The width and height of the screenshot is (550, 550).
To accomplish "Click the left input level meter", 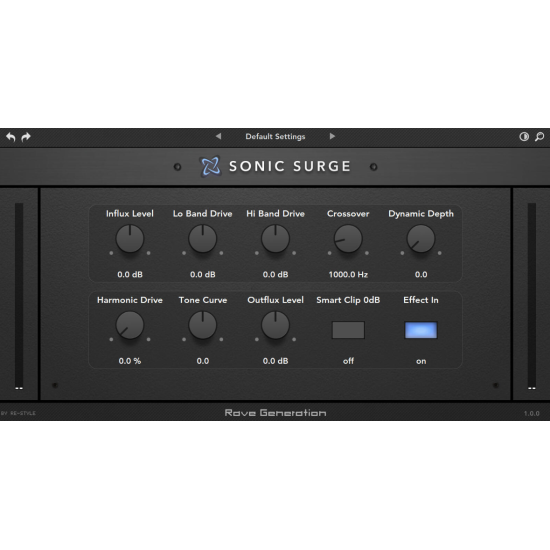I will pyautogui.click(x=19, y=296).
